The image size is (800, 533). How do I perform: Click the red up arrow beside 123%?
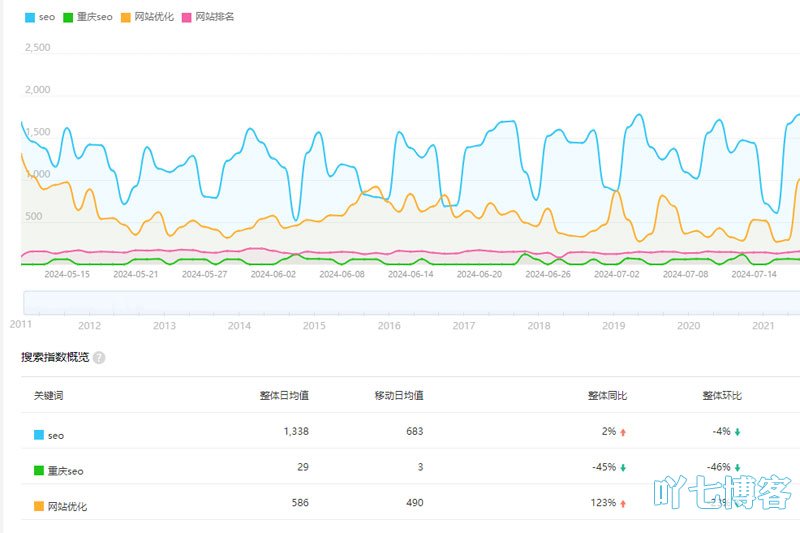[x=623, y=503]
